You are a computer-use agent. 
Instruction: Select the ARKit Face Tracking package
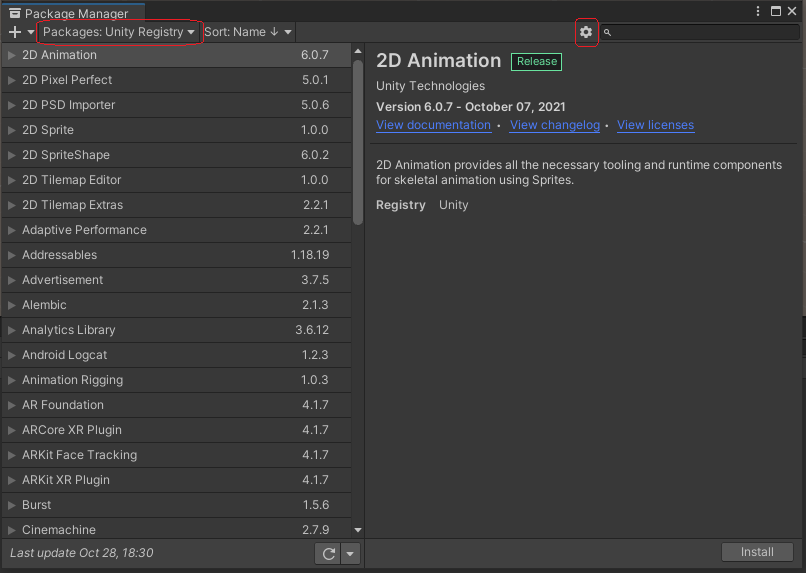(177, 455)
